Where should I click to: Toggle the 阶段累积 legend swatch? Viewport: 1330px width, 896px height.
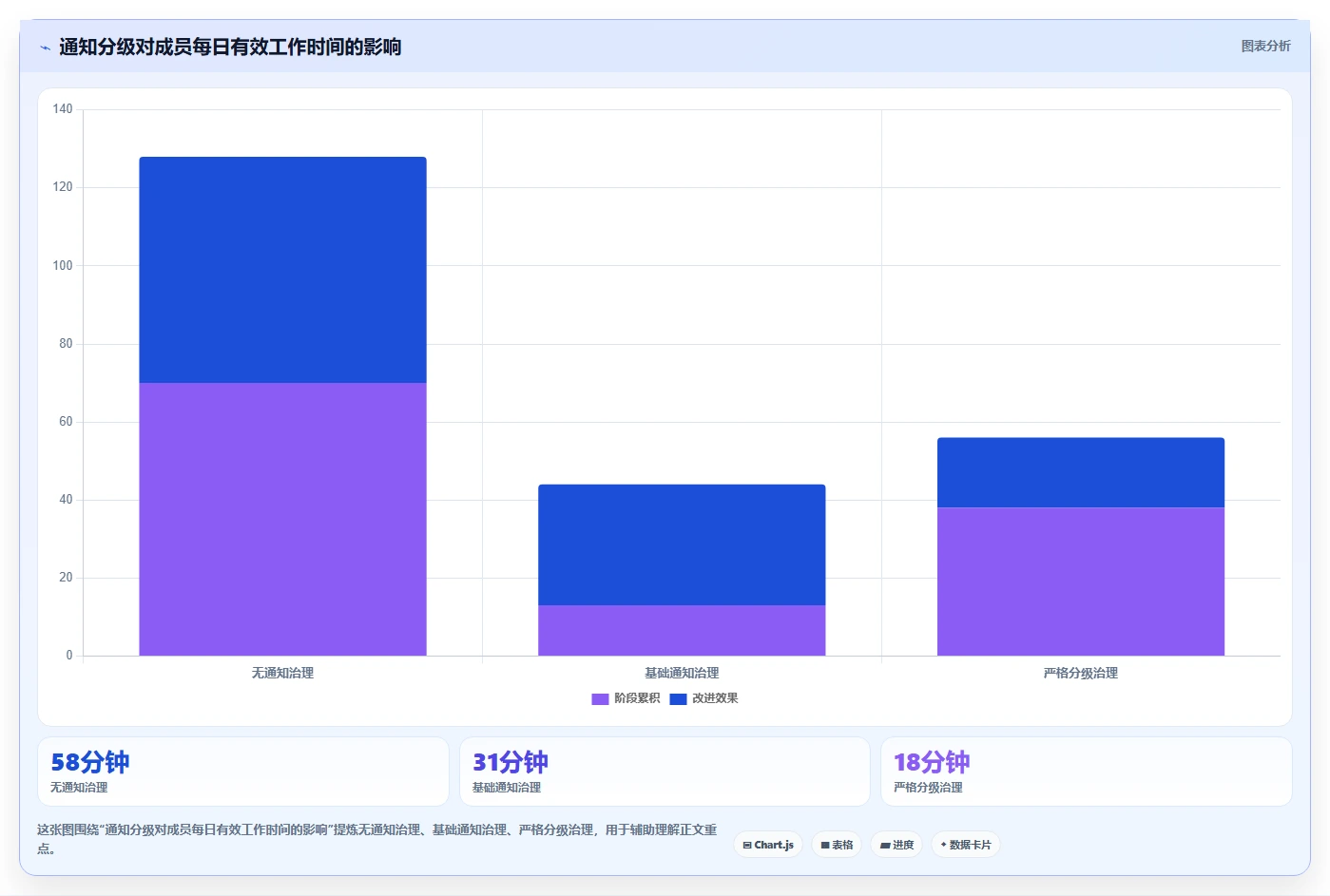point(600,698)
